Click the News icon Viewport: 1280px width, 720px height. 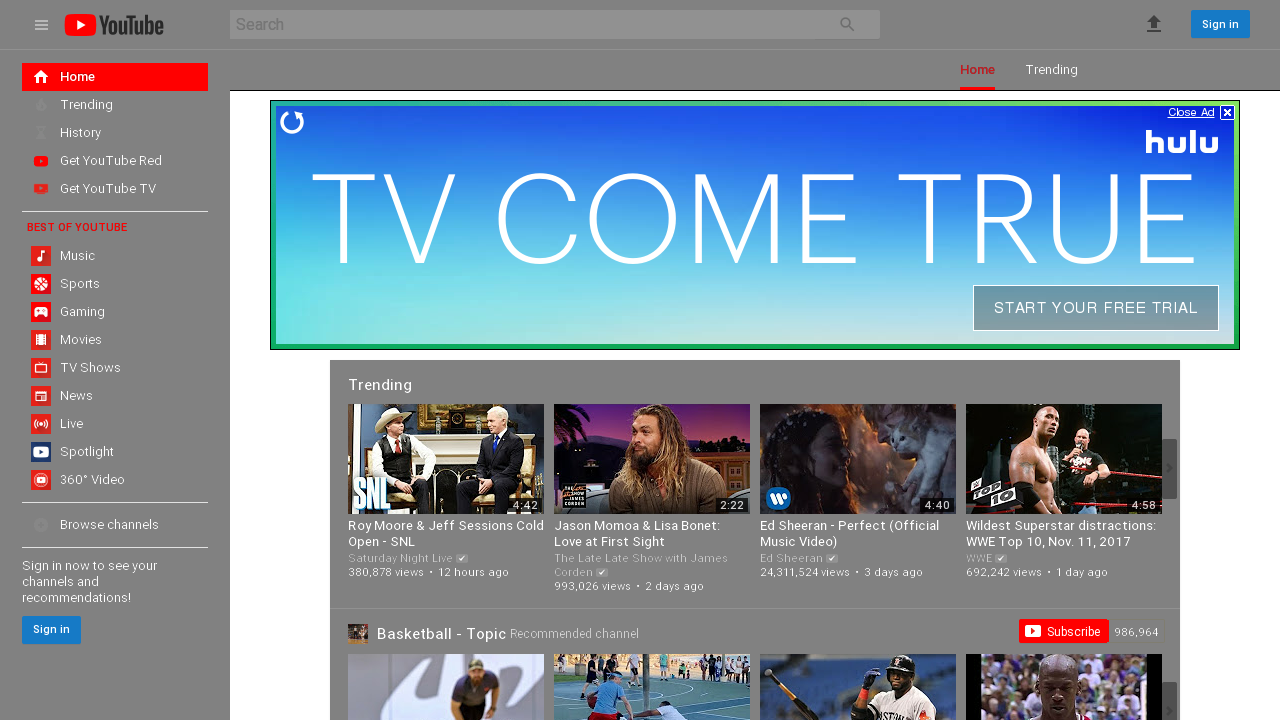pyautogui.click(x=41, y=396)
